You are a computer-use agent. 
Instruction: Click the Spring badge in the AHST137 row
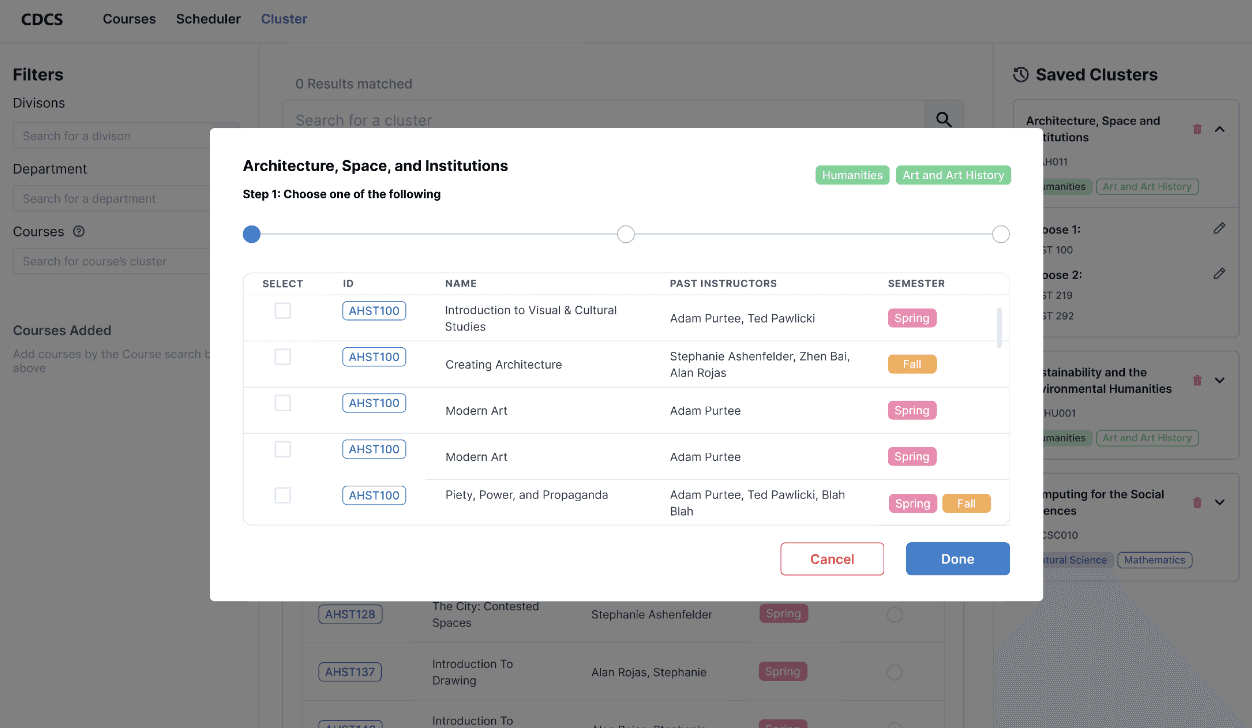[x=783, y=672]
